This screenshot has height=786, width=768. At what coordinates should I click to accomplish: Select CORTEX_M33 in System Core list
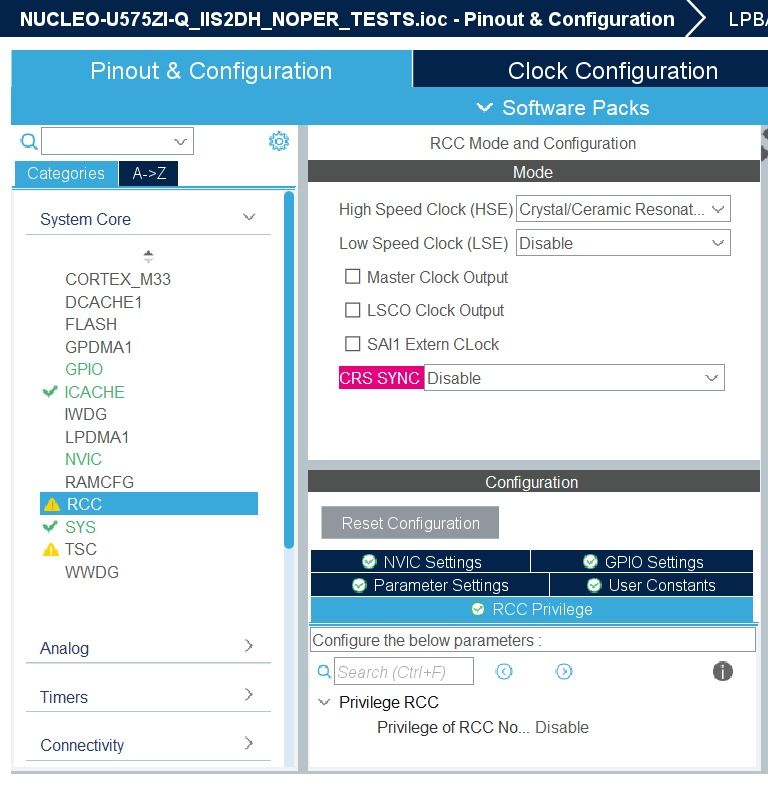pyautogui.click(x=118, y=279)
